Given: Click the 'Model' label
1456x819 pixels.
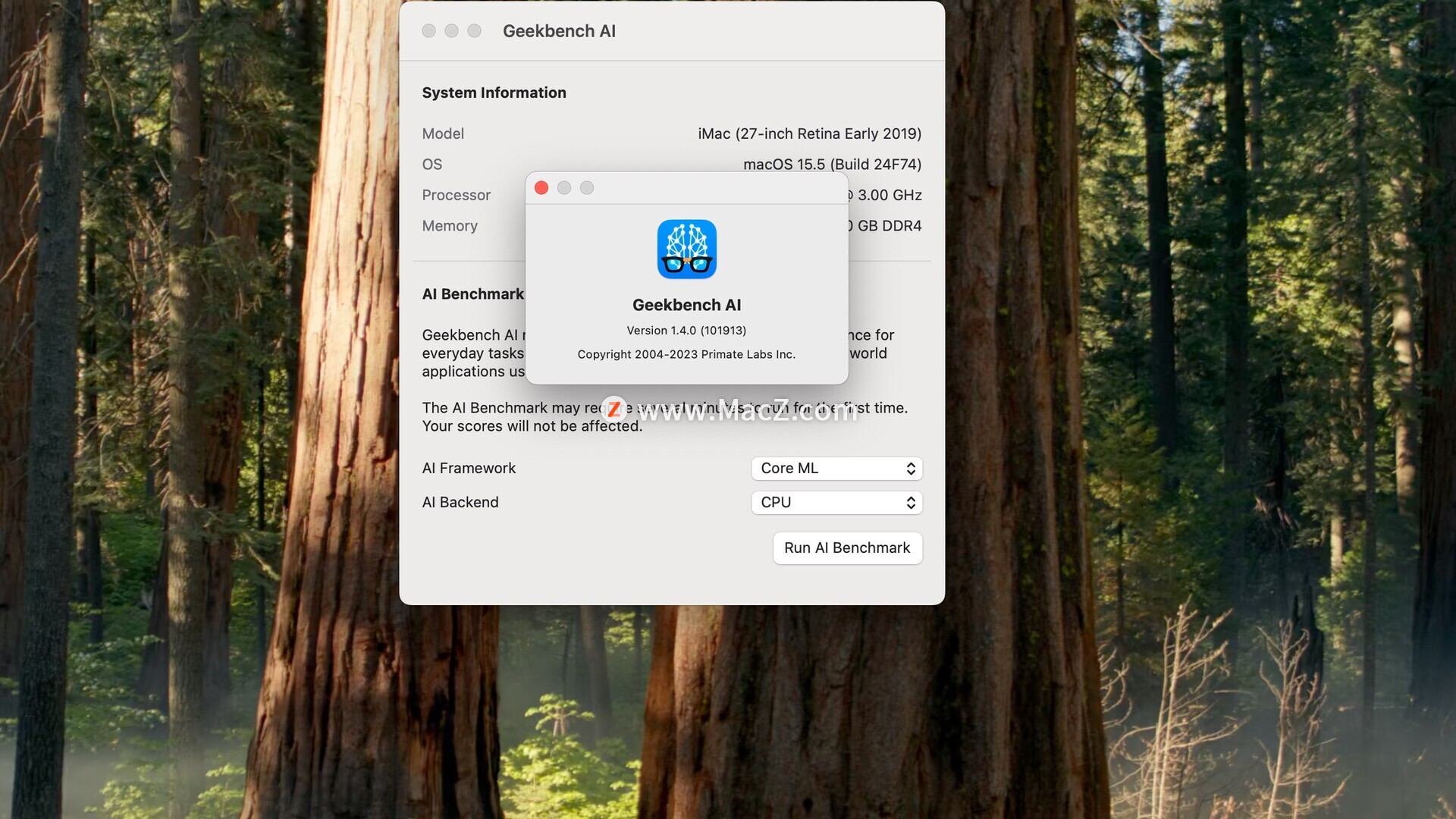Looking at the screenshot, I should [x=443, y=134].
